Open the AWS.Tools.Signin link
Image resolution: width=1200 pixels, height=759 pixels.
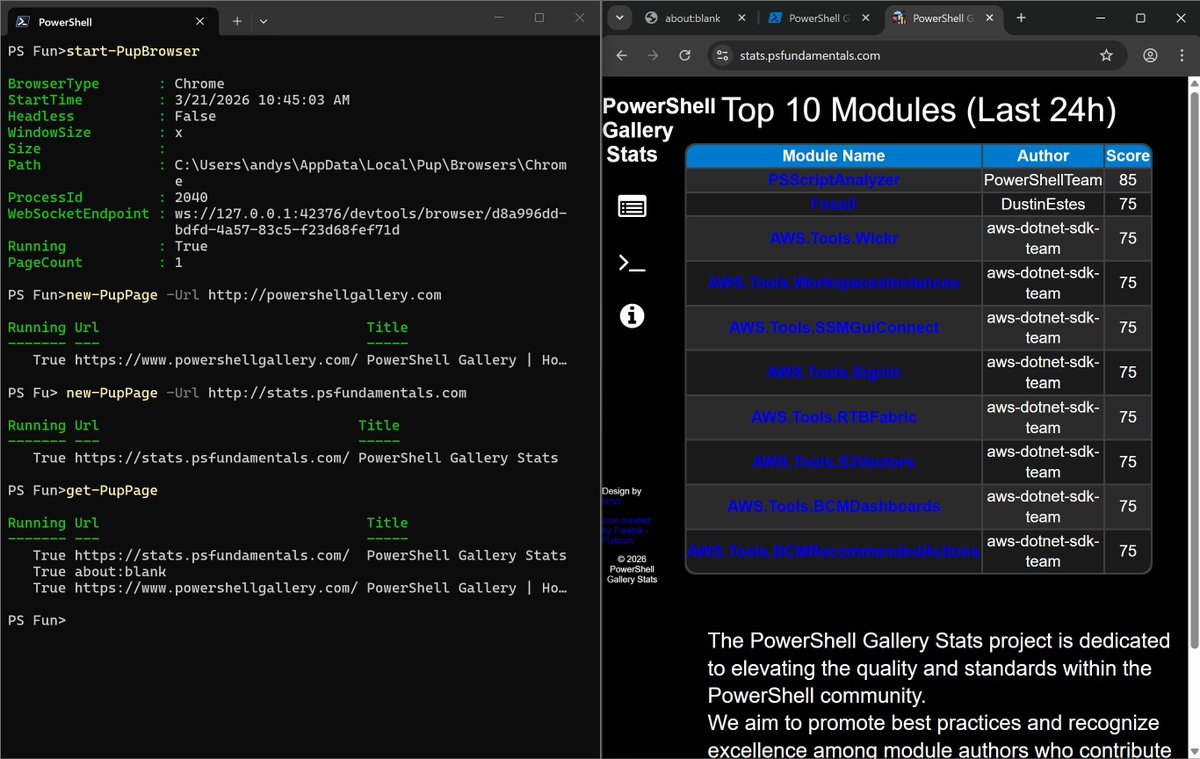[x=833, y=372]
